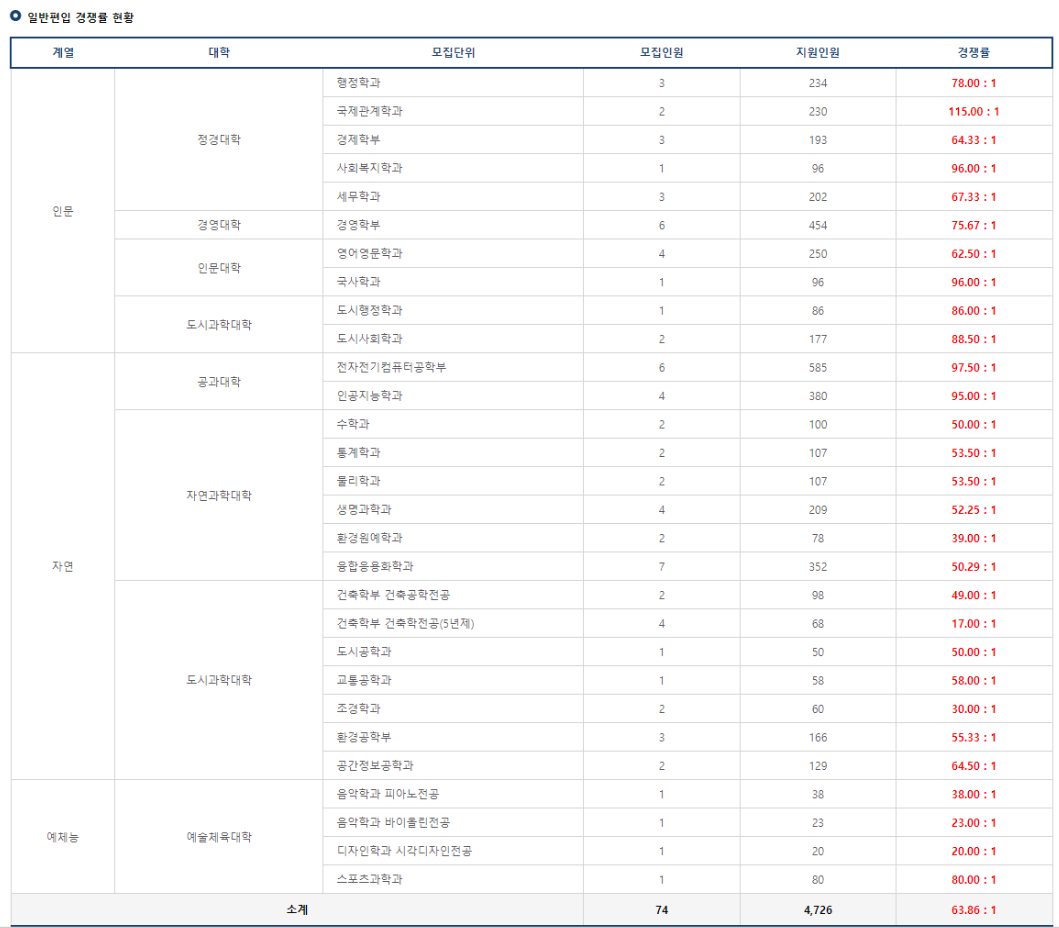Viewport: 1059px width, 928px height.
Task: Click the 4,726 total applicants value
Action: pyautogui.click(x=817, y=910)
